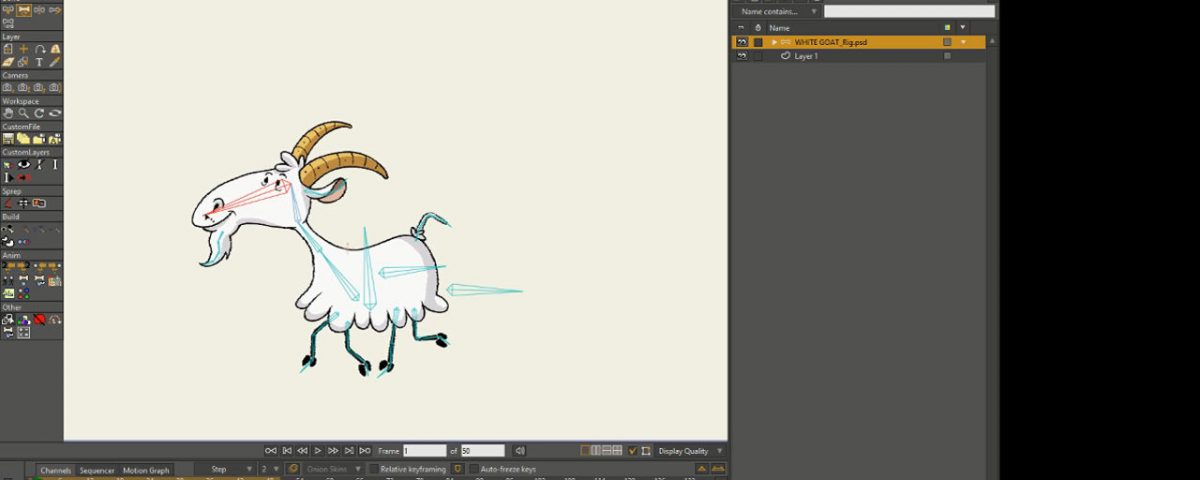Click the total frames field showing 50
The image size is (1200, 480).
[483, 451]
